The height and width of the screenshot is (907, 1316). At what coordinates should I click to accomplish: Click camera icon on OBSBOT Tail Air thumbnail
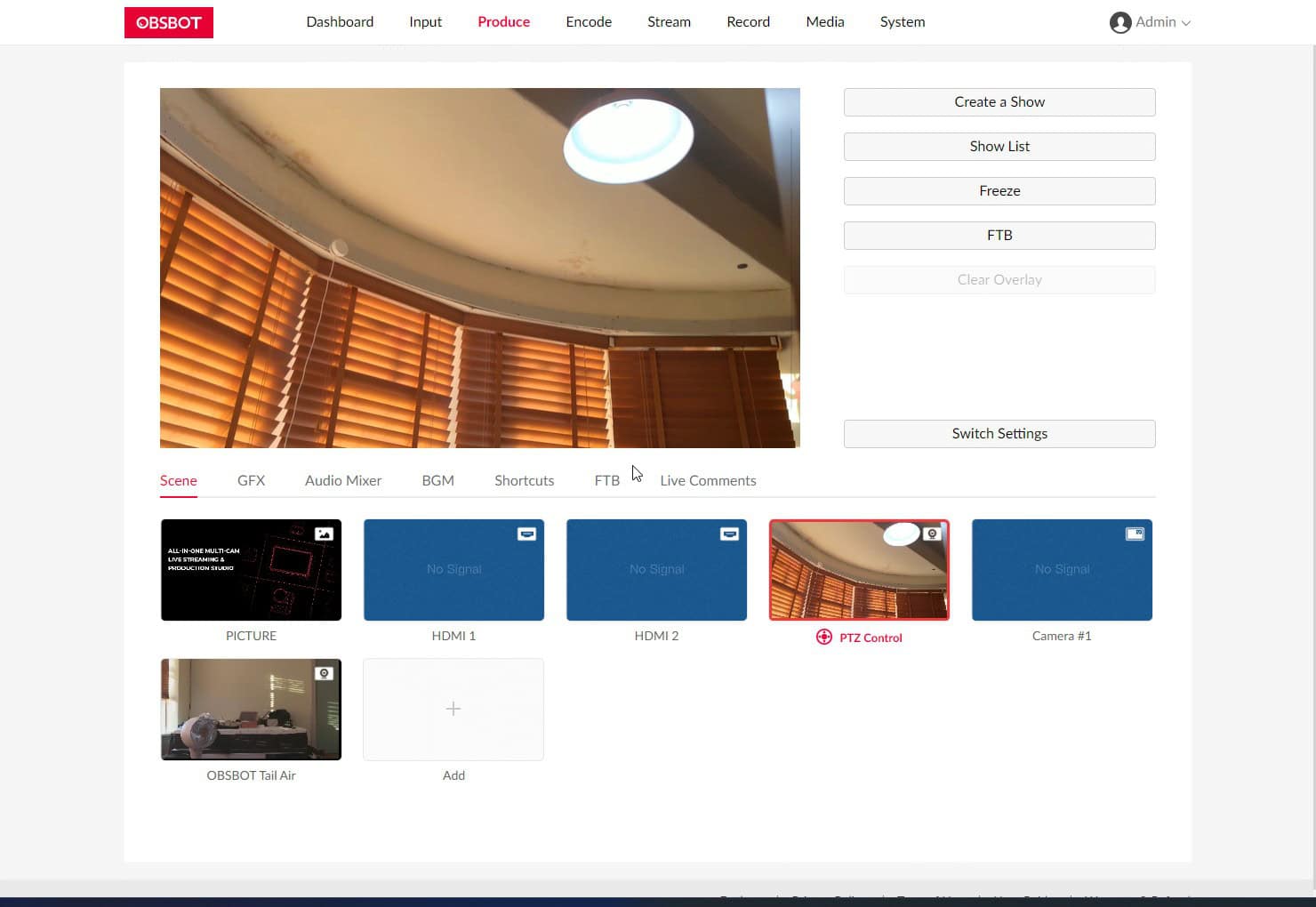click(324, 674)
